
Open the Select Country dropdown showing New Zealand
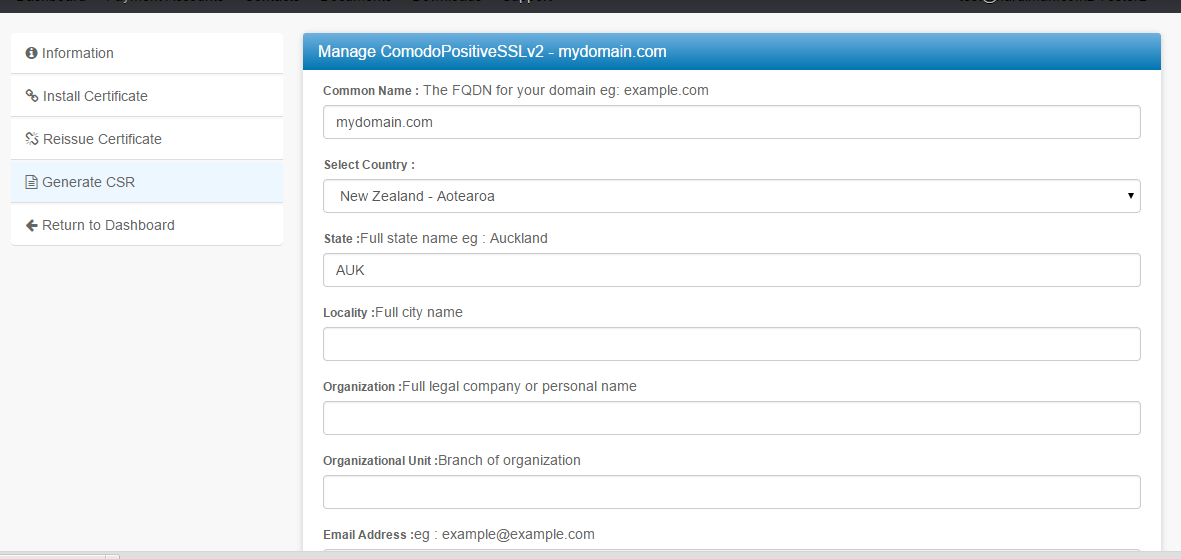pos(731,196)
